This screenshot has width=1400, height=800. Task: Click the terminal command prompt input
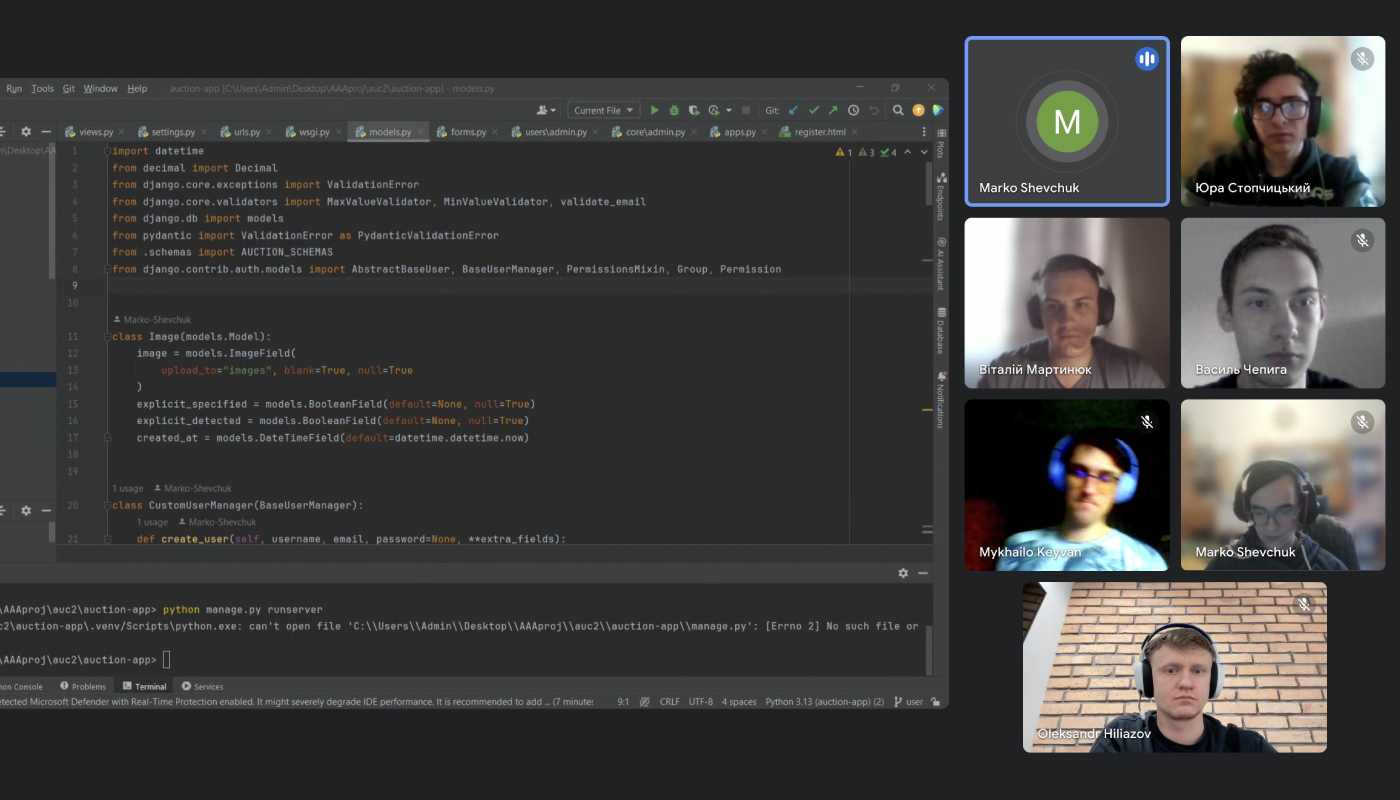(x=167, y=660)
